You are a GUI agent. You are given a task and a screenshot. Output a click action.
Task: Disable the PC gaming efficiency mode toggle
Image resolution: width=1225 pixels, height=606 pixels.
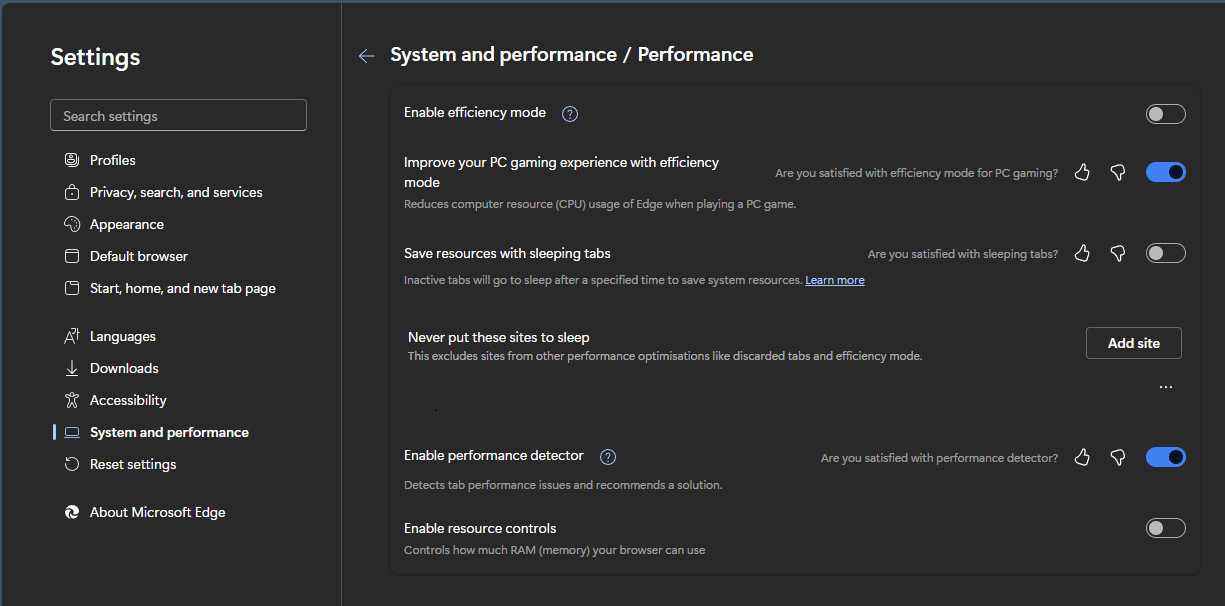coord(1165,171)
